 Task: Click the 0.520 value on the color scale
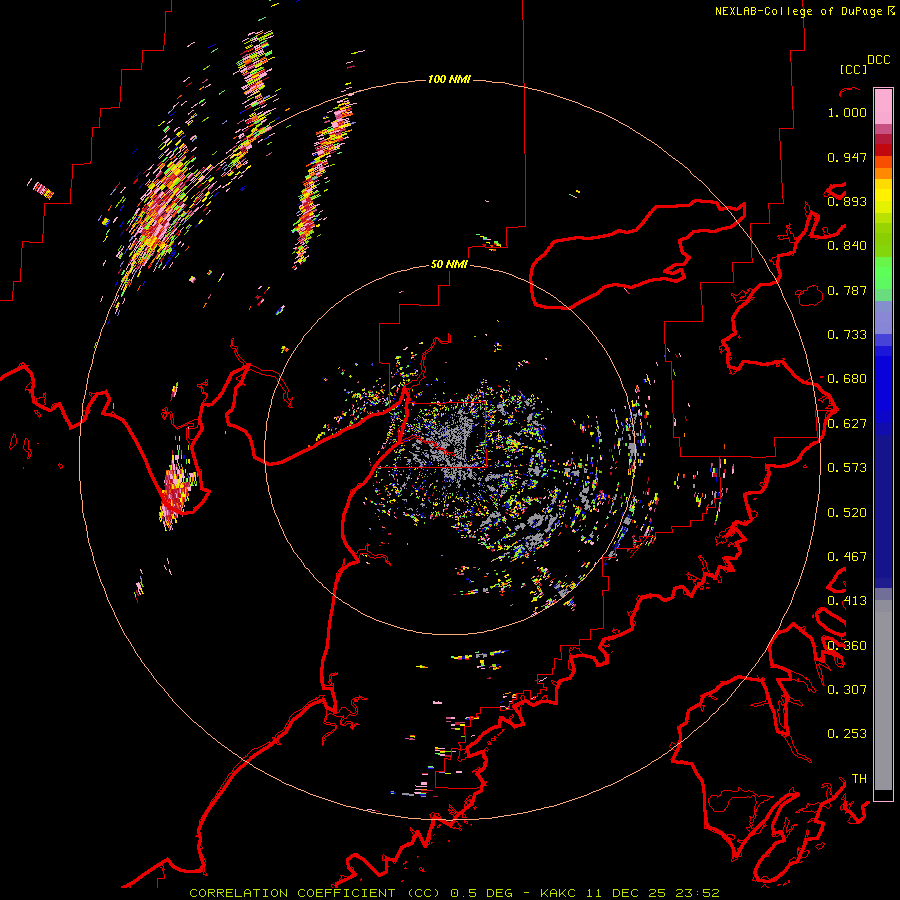(847, 513)
